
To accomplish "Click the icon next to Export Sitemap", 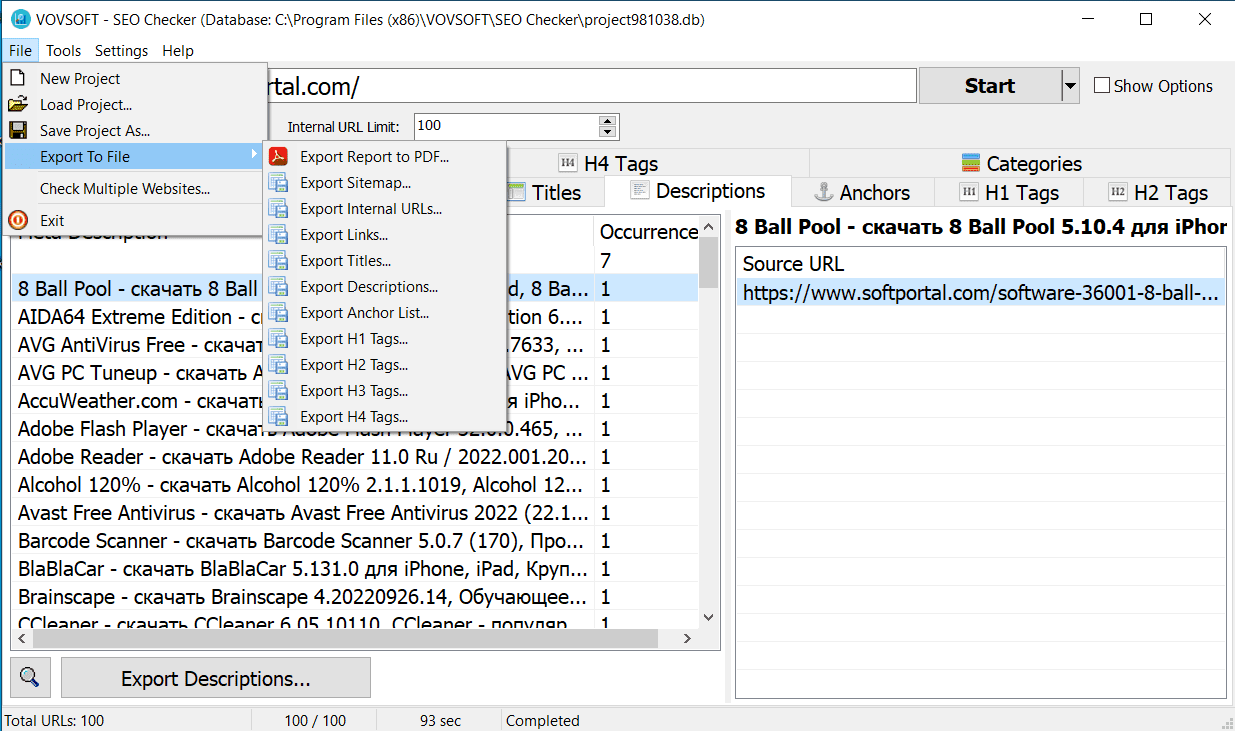I will (279, 182).
